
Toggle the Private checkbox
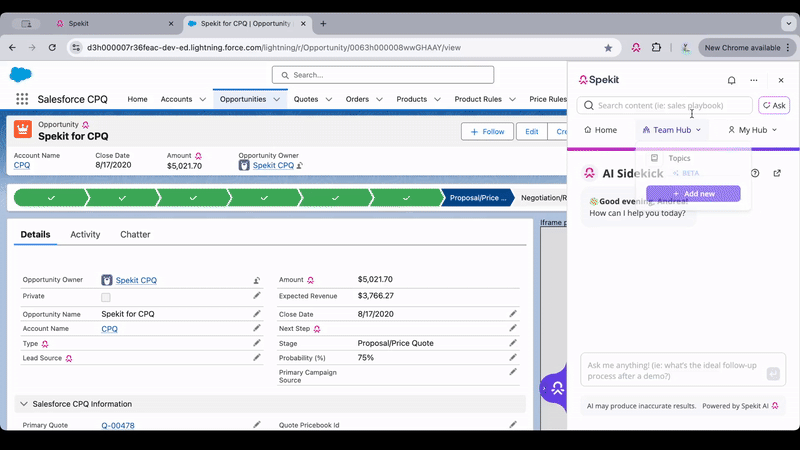click(106, 297)
